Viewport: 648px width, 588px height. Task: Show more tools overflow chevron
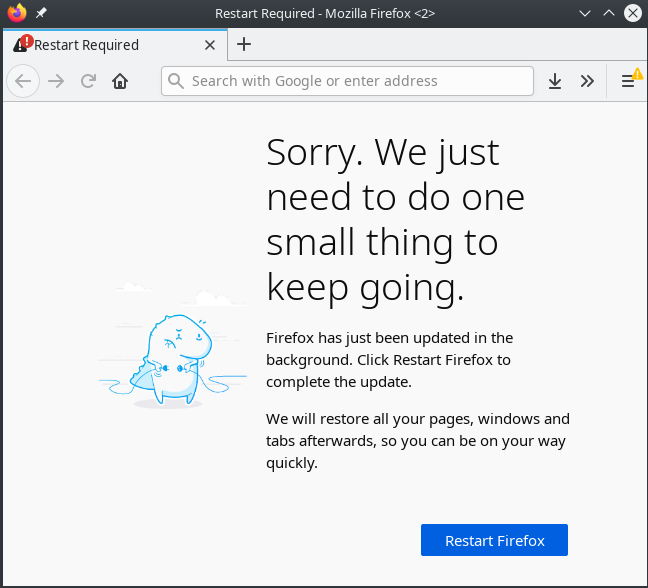(x=587, y=81)
